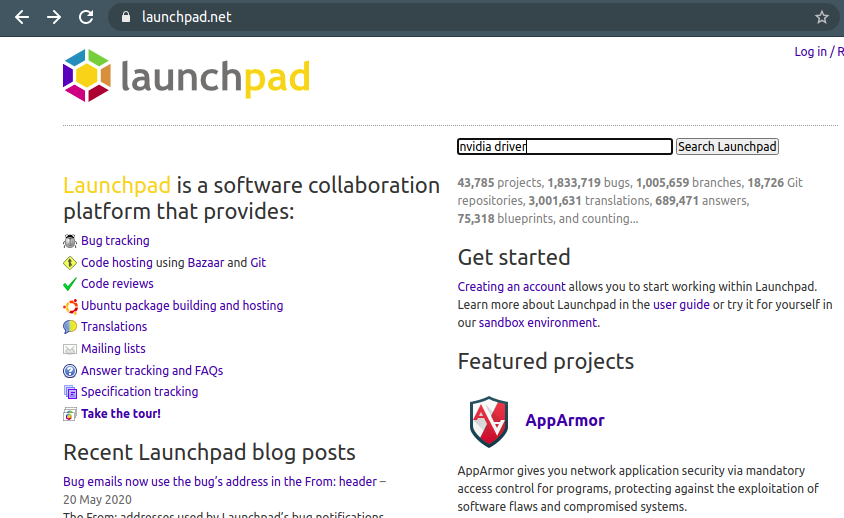
Task: Open the Specification tracking link
Action: (x=139, y=391)
